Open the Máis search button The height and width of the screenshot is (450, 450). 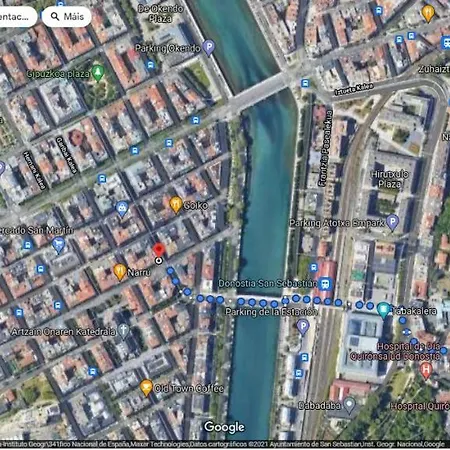click(67, 16)
